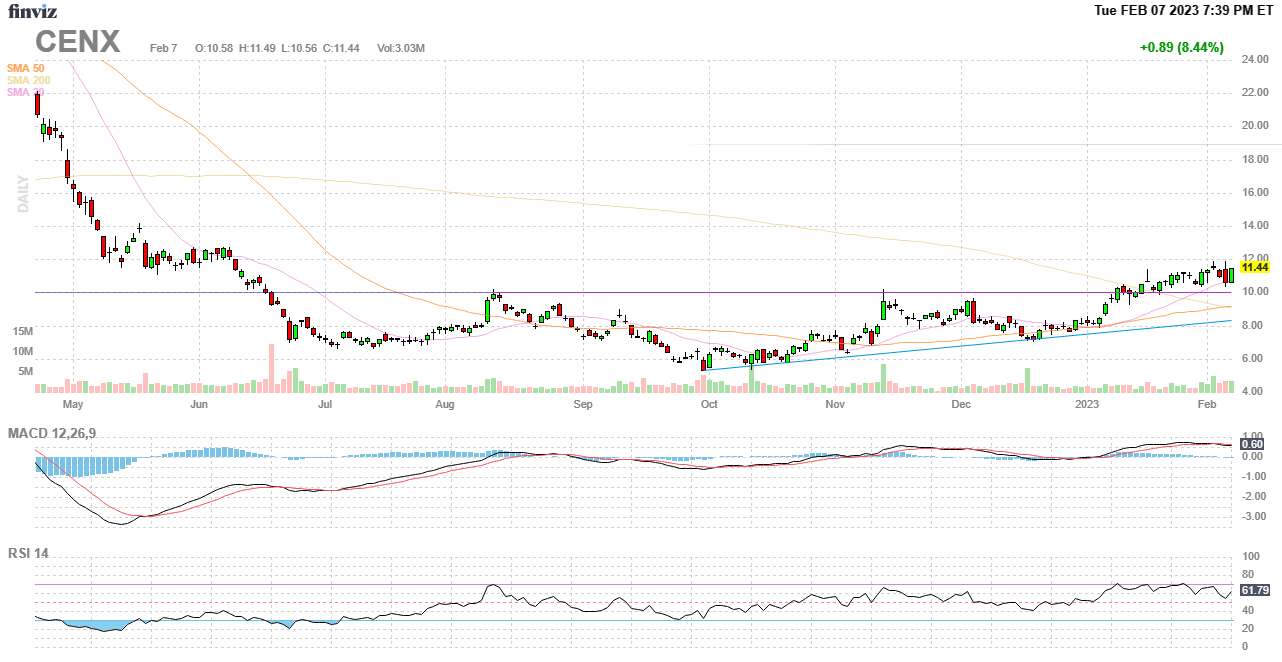The width and height of the screenshot is (1282, 662).
Task: Click the finviz logo
Action: [33, 12]
